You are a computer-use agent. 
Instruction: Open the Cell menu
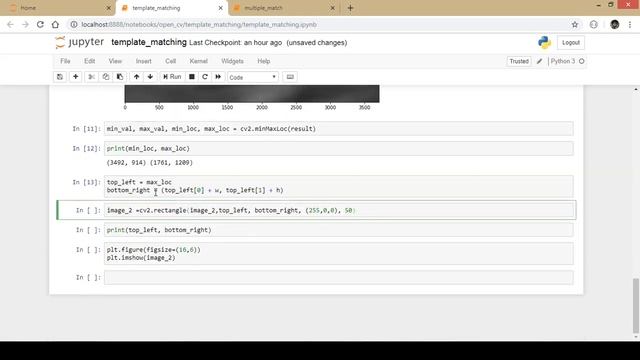(171, 61)
